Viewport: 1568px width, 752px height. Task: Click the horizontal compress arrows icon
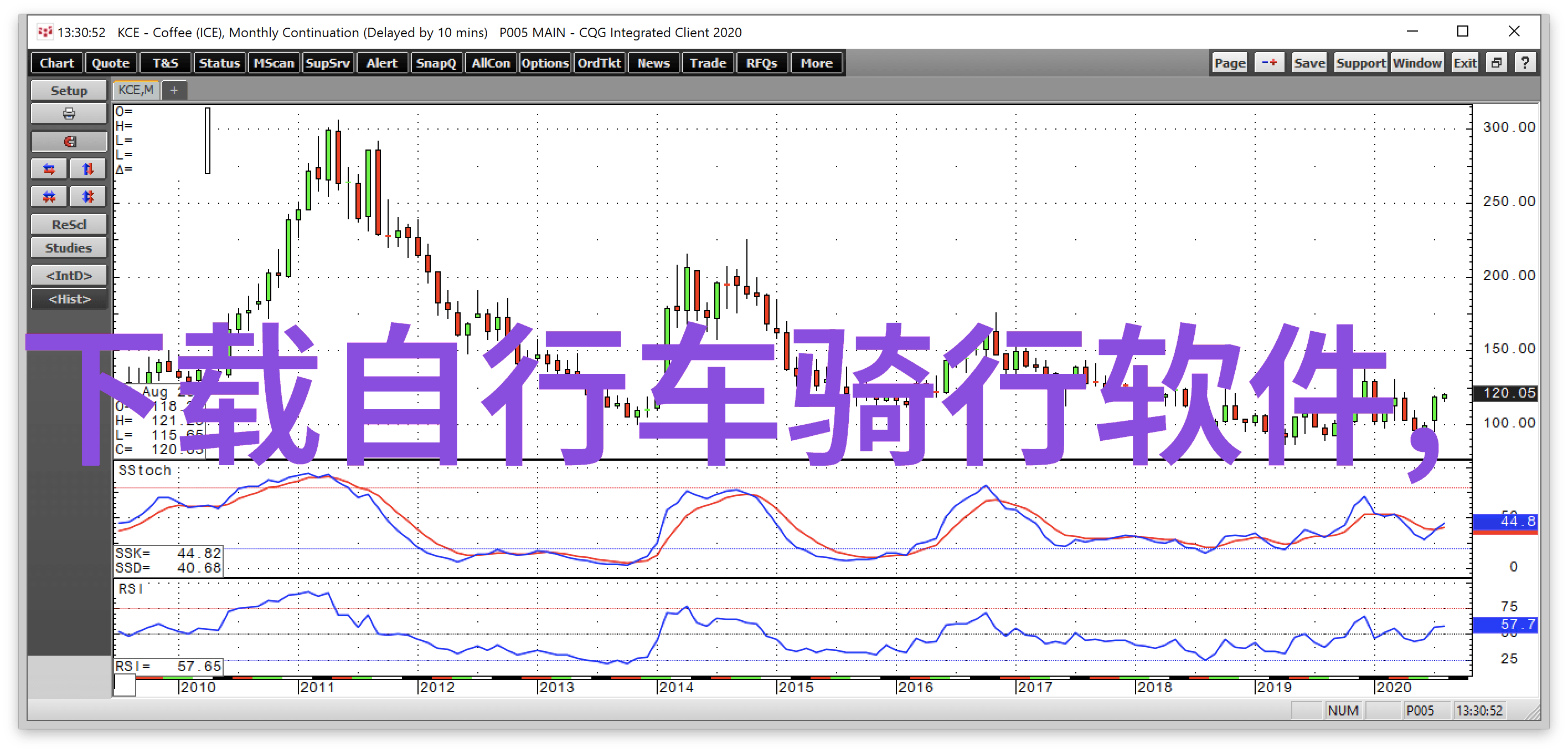49,196
